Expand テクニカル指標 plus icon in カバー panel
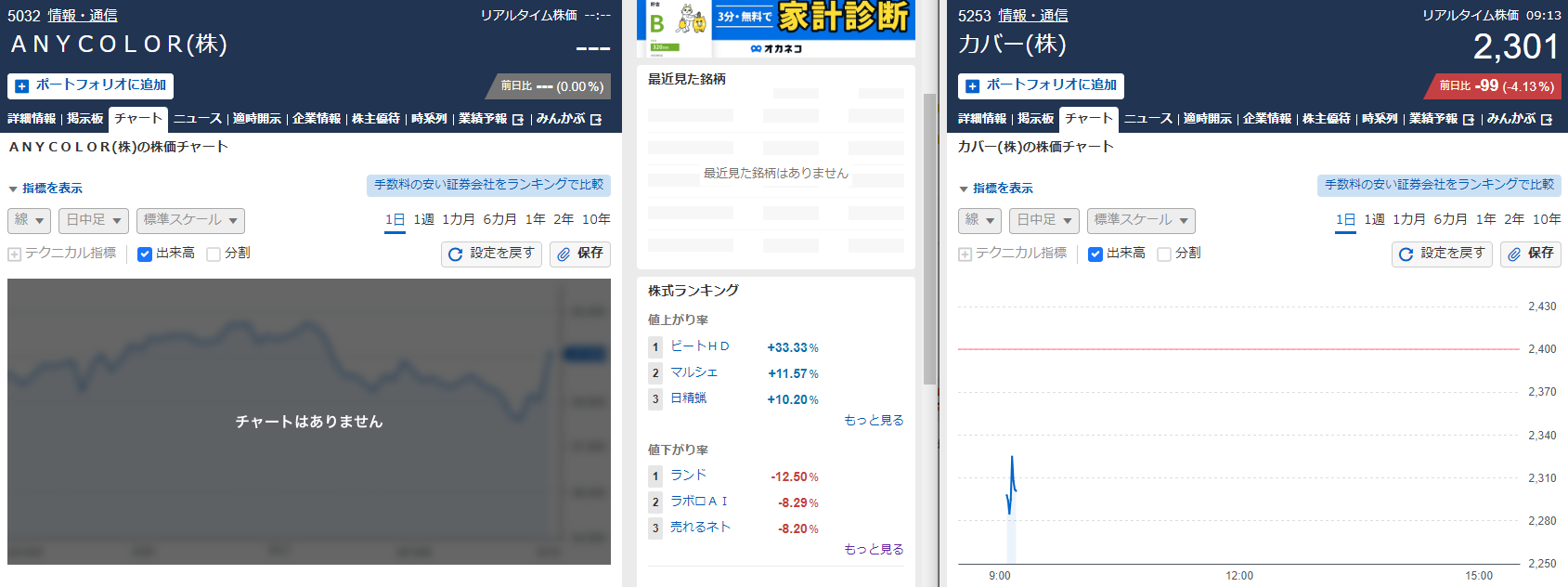The height and width of the screenshot is (587, 1568). tap(965, 254)
